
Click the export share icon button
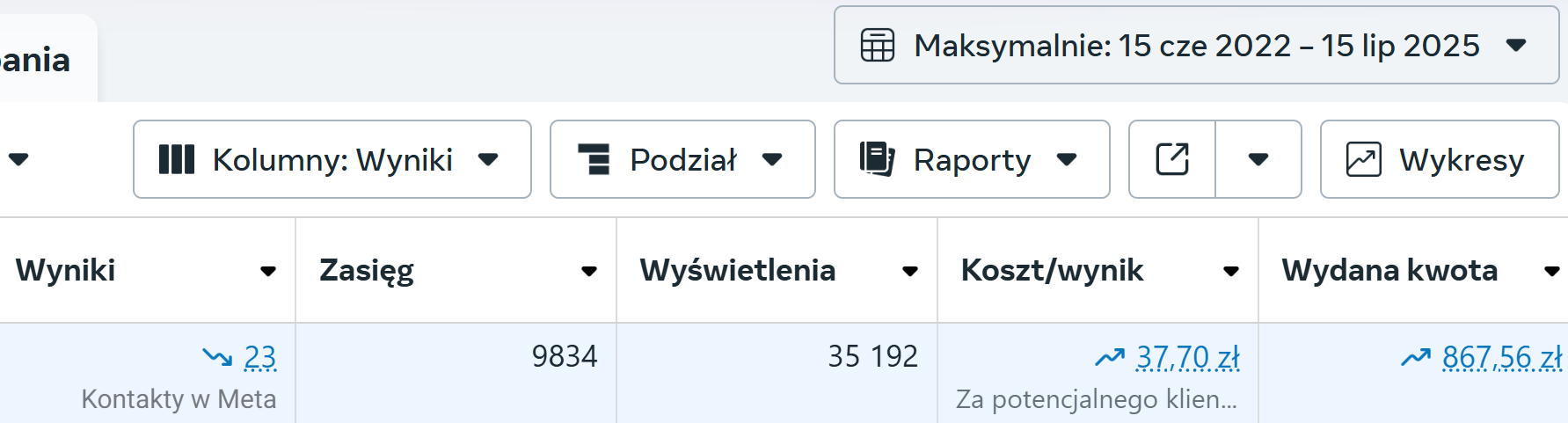pos(1171,159)
